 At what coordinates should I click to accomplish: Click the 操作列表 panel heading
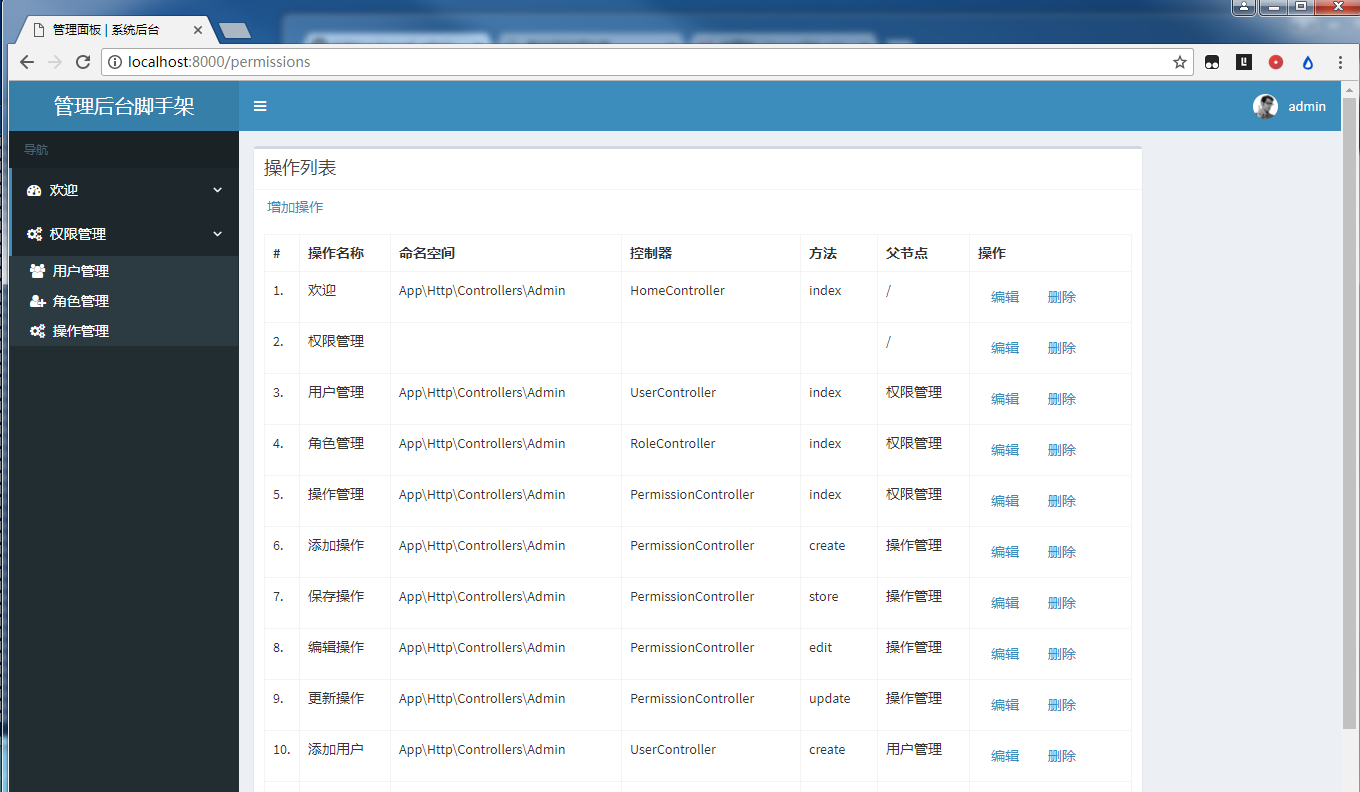click(x=300, y=168)
